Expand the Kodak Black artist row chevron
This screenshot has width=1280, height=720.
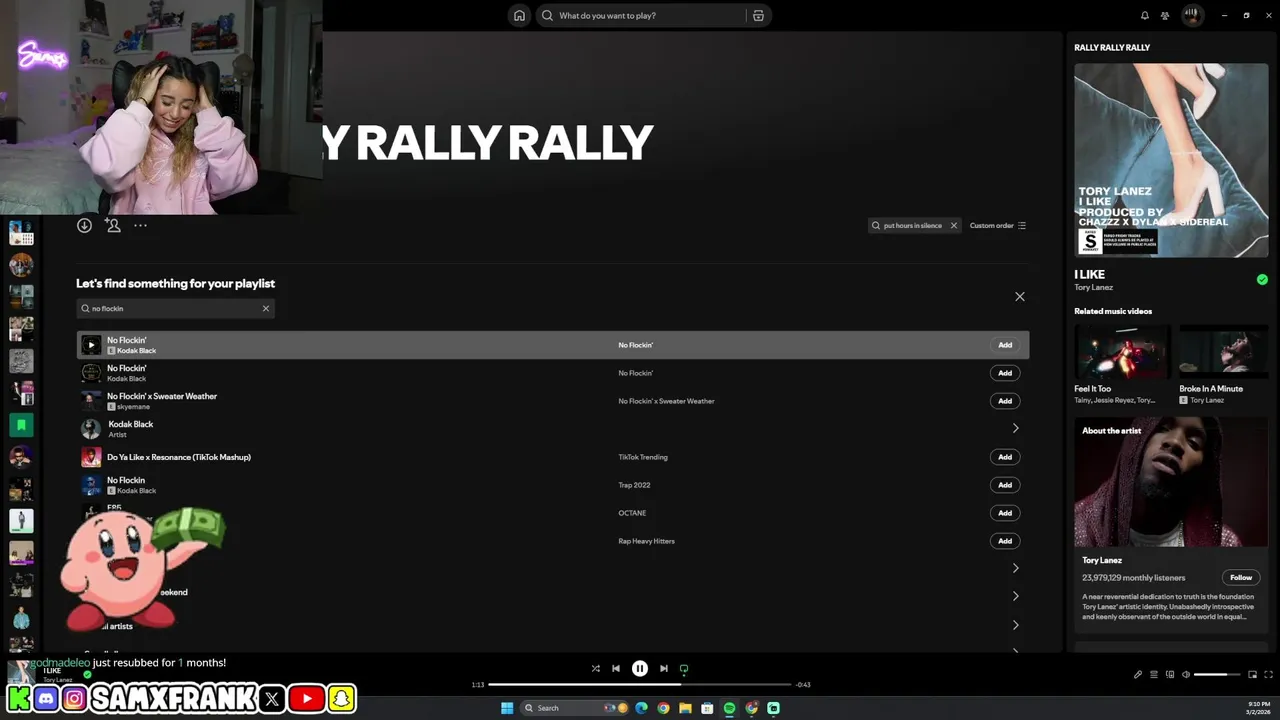click(1015, 428)
